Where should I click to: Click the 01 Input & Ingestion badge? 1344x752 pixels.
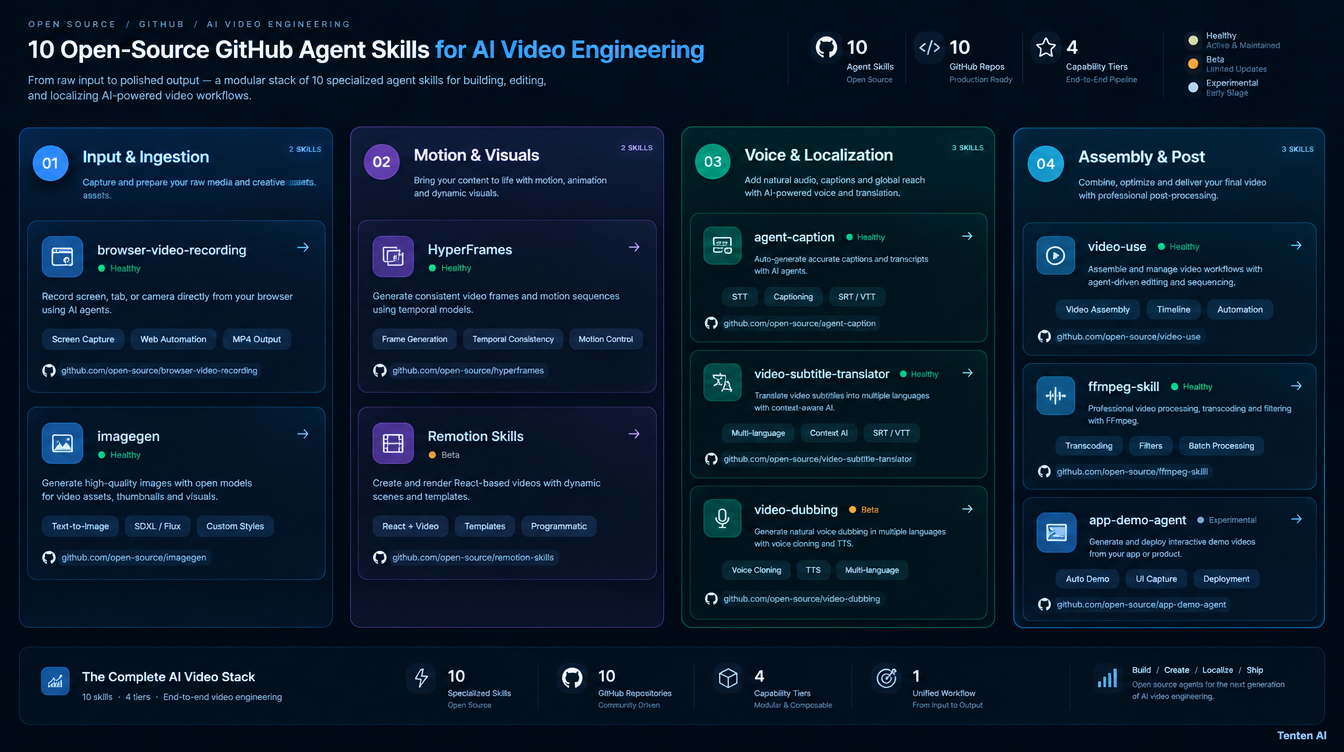pos(50,163)
